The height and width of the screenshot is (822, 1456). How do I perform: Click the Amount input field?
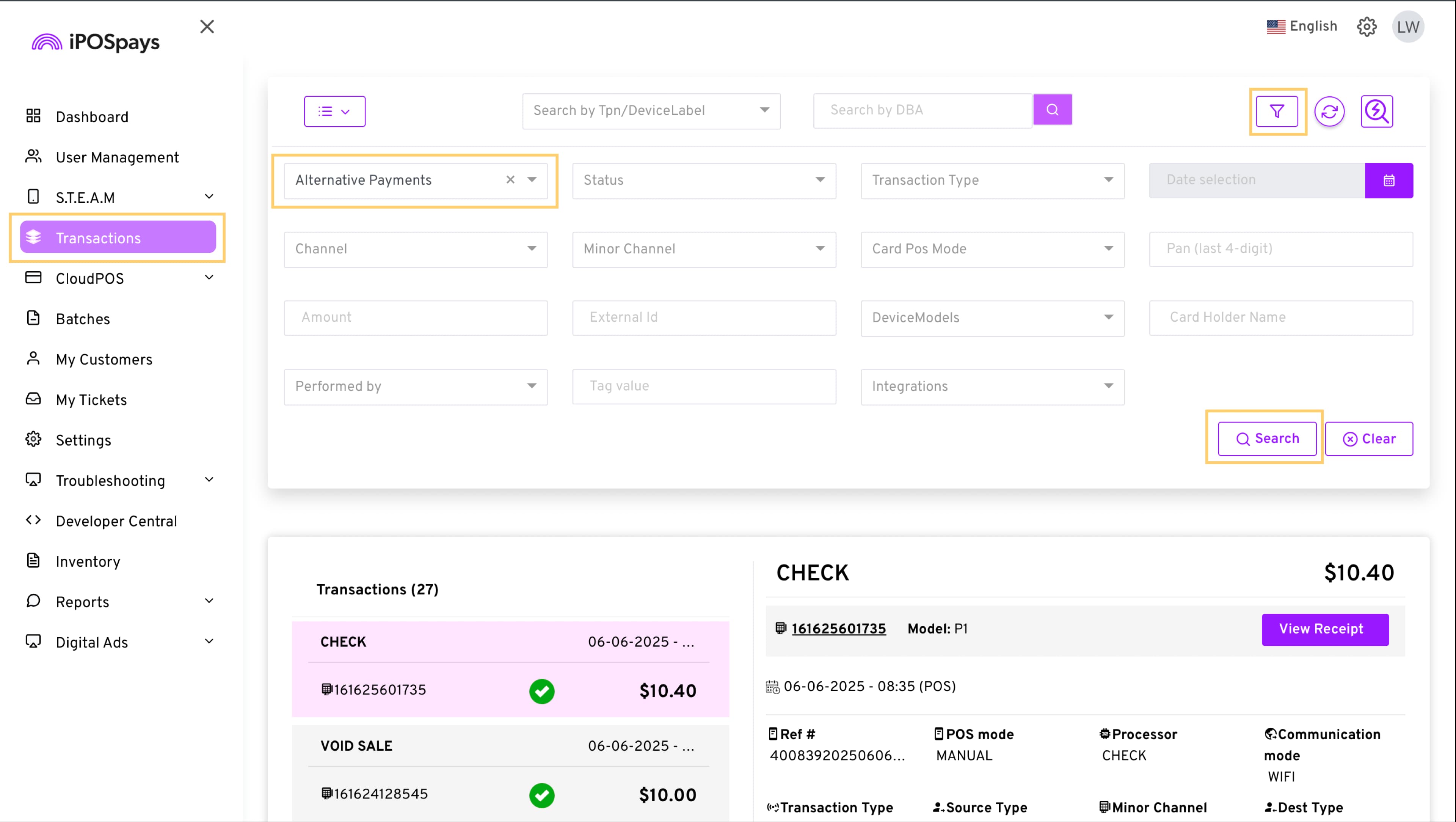416,318
